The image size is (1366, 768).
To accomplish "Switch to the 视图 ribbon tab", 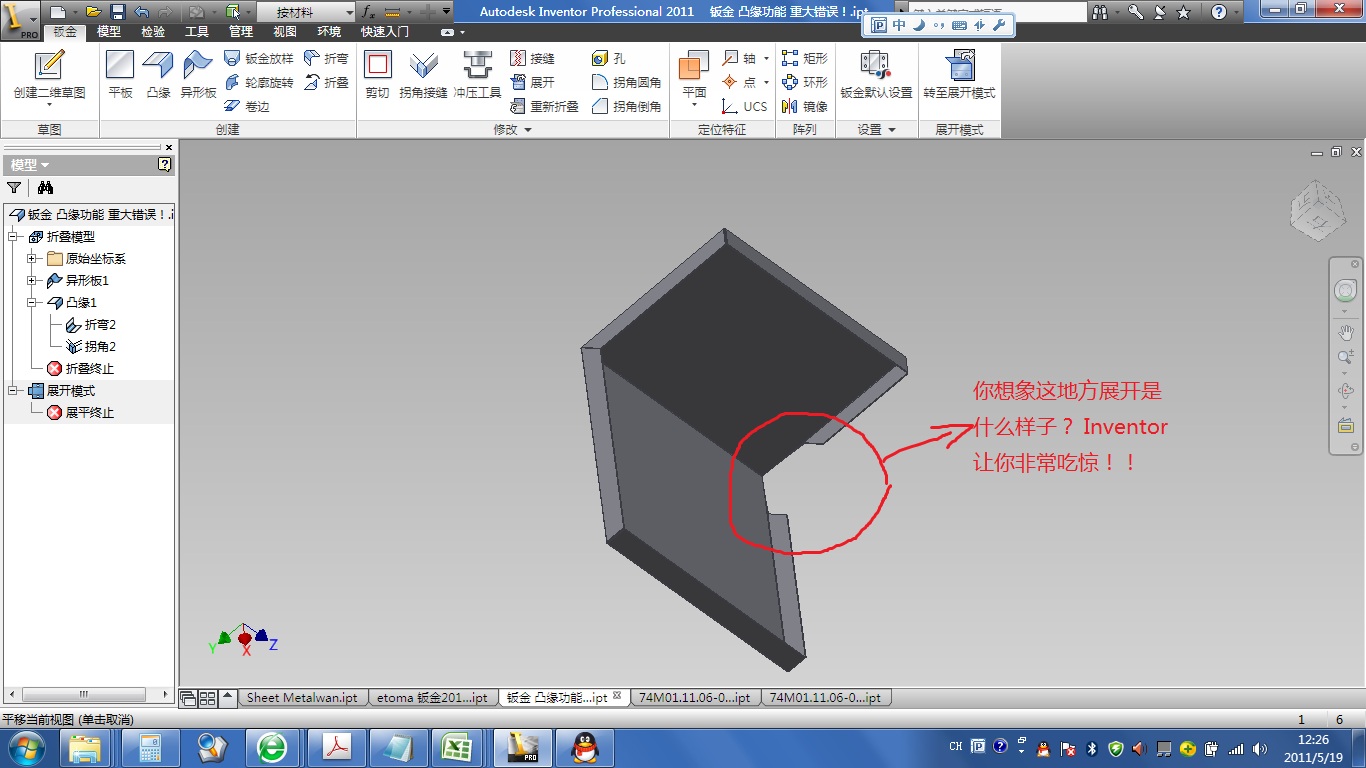I will pyautogui.click(x=285, y=32).
